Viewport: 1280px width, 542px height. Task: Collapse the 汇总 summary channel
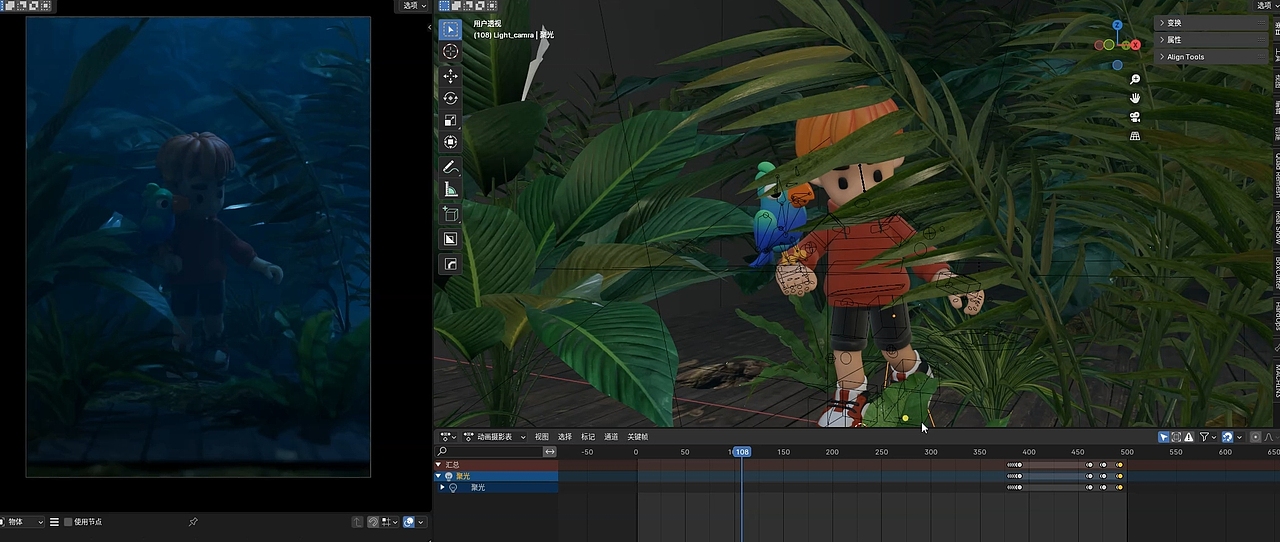[x=438, y=464]
